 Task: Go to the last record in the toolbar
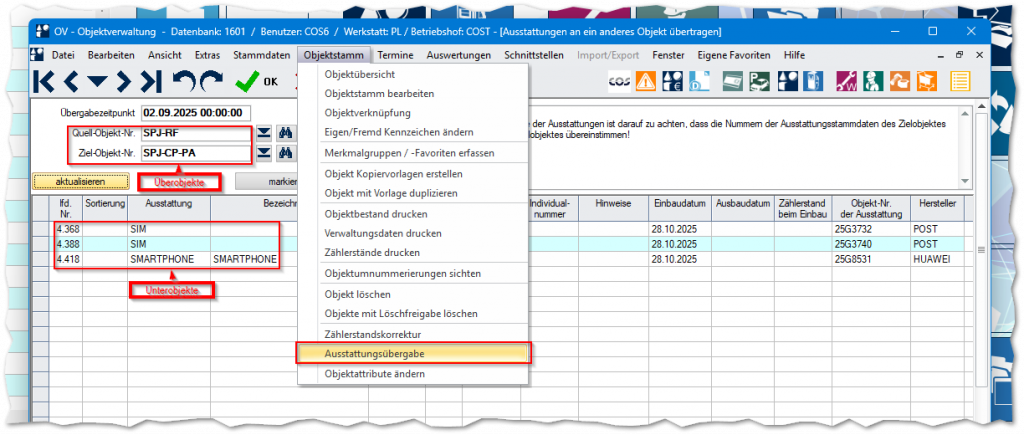[x=150, y=81]
